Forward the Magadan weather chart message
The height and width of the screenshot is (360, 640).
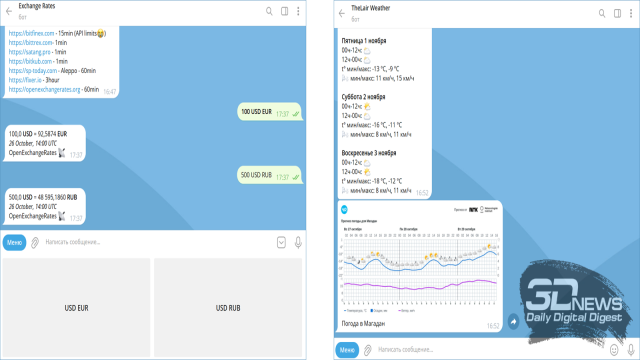pos(513,322)
